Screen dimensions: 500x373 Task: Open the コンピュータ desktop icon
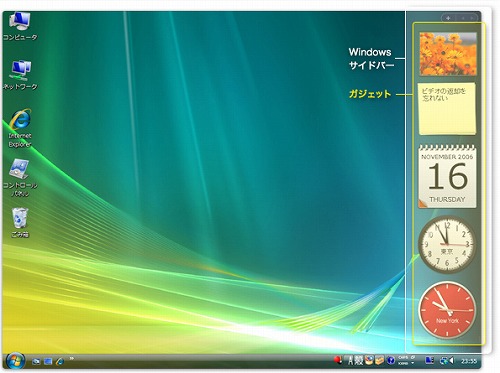[20, 26]
